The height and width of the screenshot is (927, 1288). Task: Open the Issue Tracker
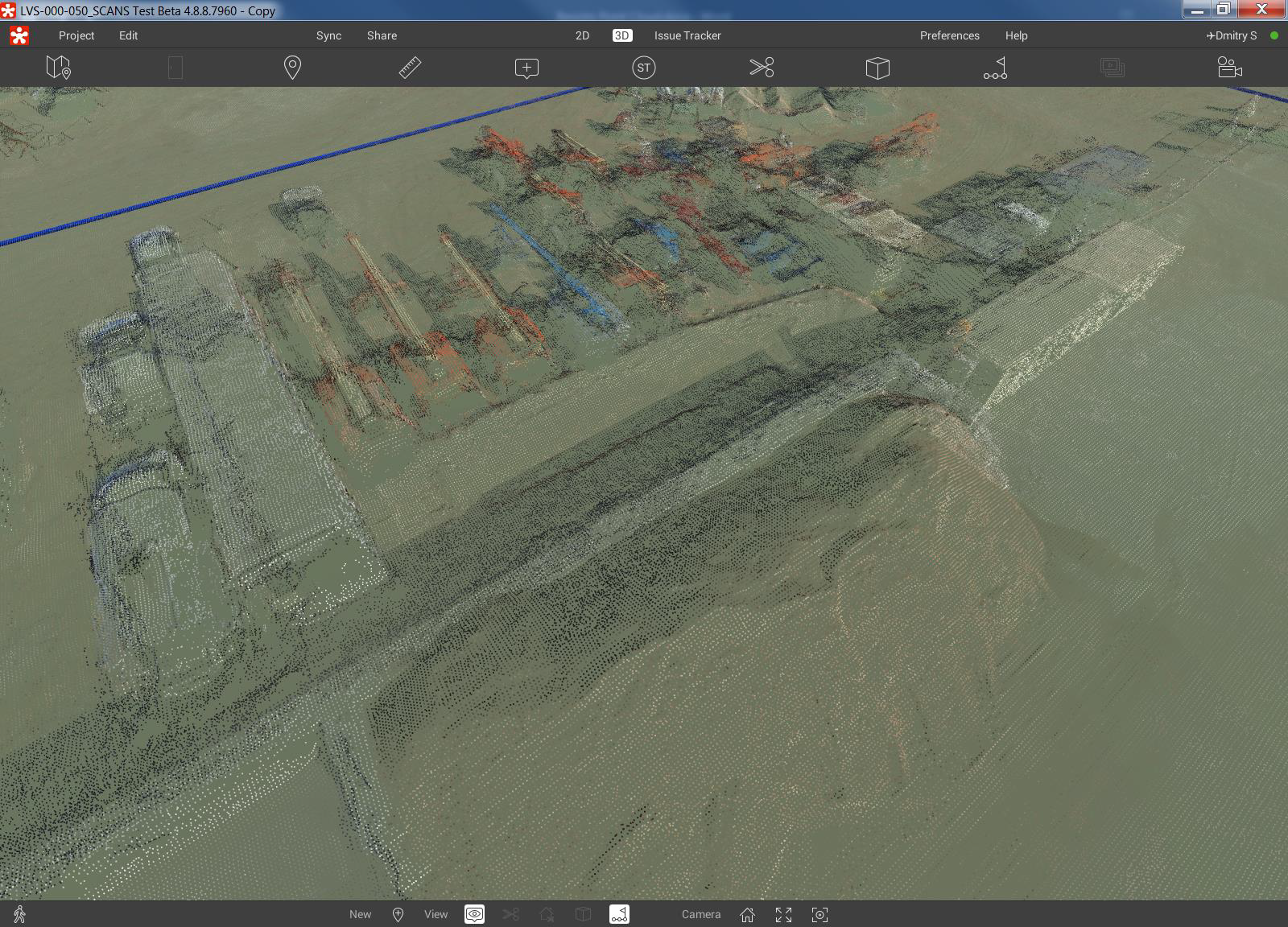(687, 35)
